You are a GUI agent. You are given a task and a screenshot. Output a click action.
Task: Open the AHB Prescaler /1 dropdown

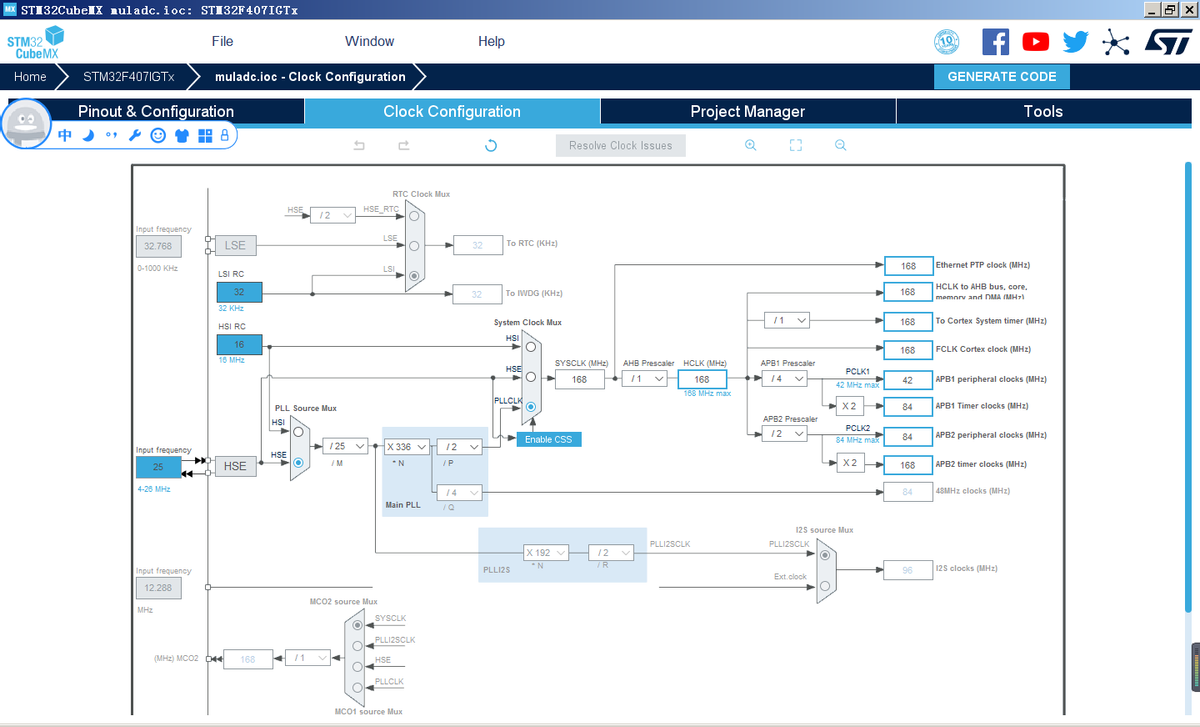coord(644,379)
